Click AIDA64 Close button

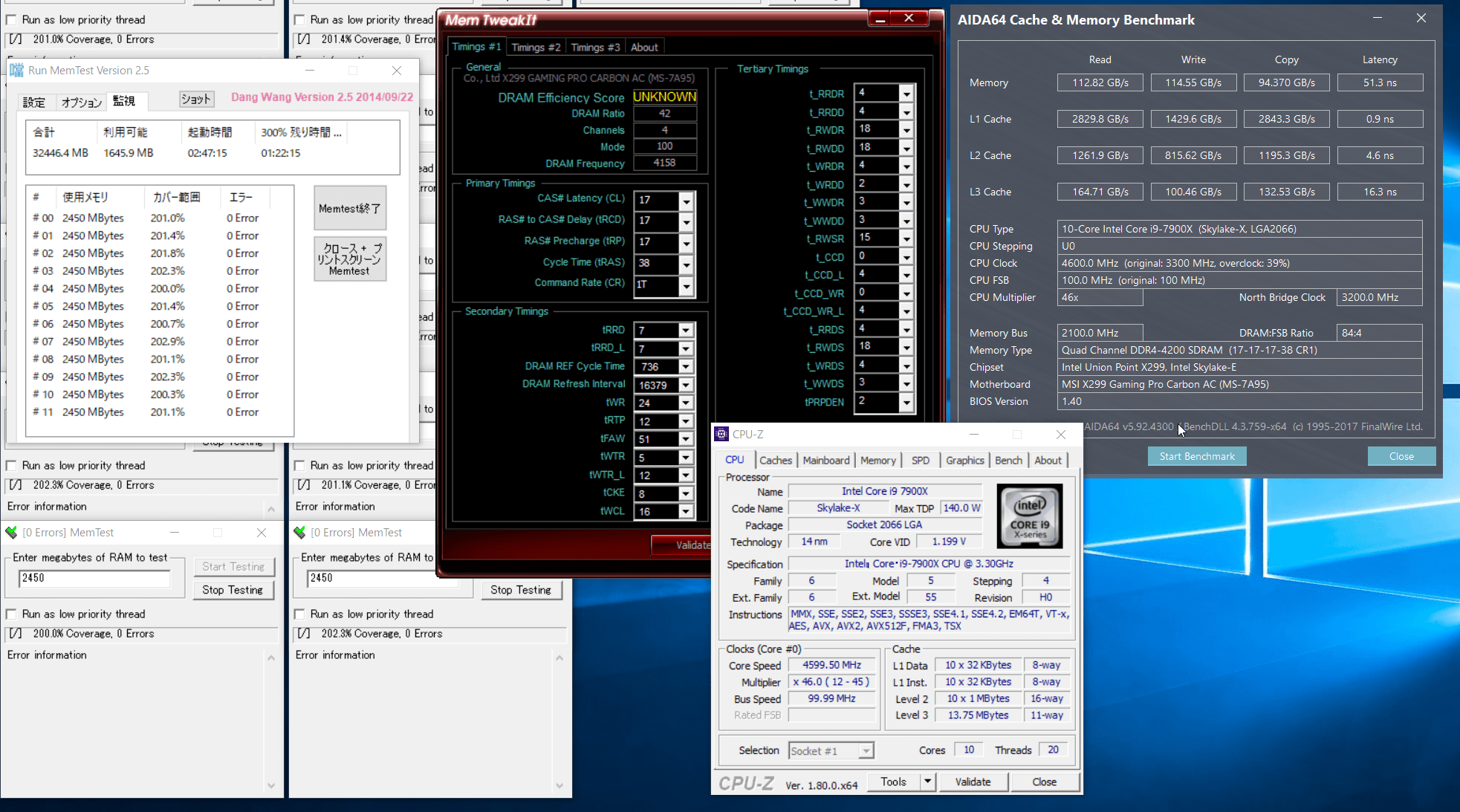point(1401,456)
